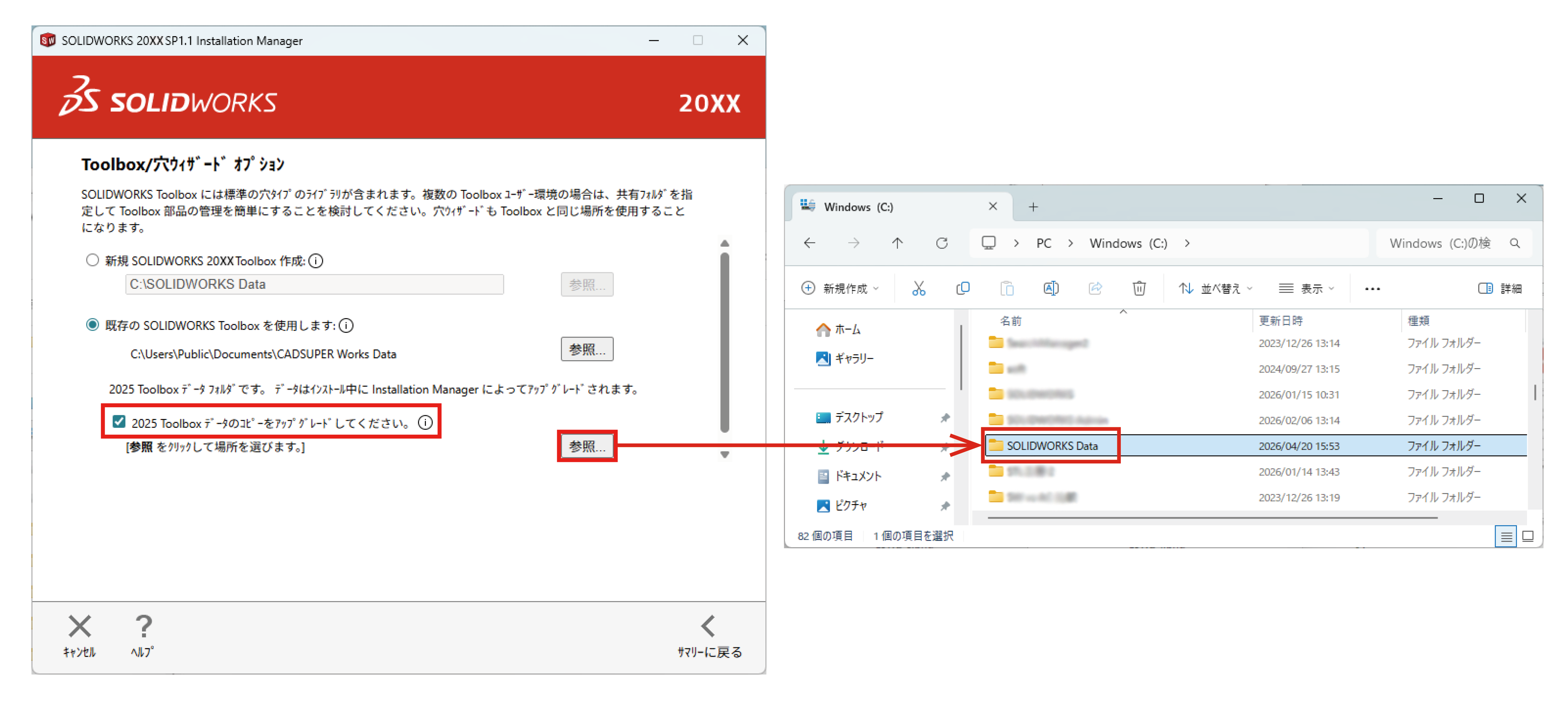
Task: Click the C:\SOLIDWORKS Data path field
Action: pyautogui.click(x=315, y=284)
